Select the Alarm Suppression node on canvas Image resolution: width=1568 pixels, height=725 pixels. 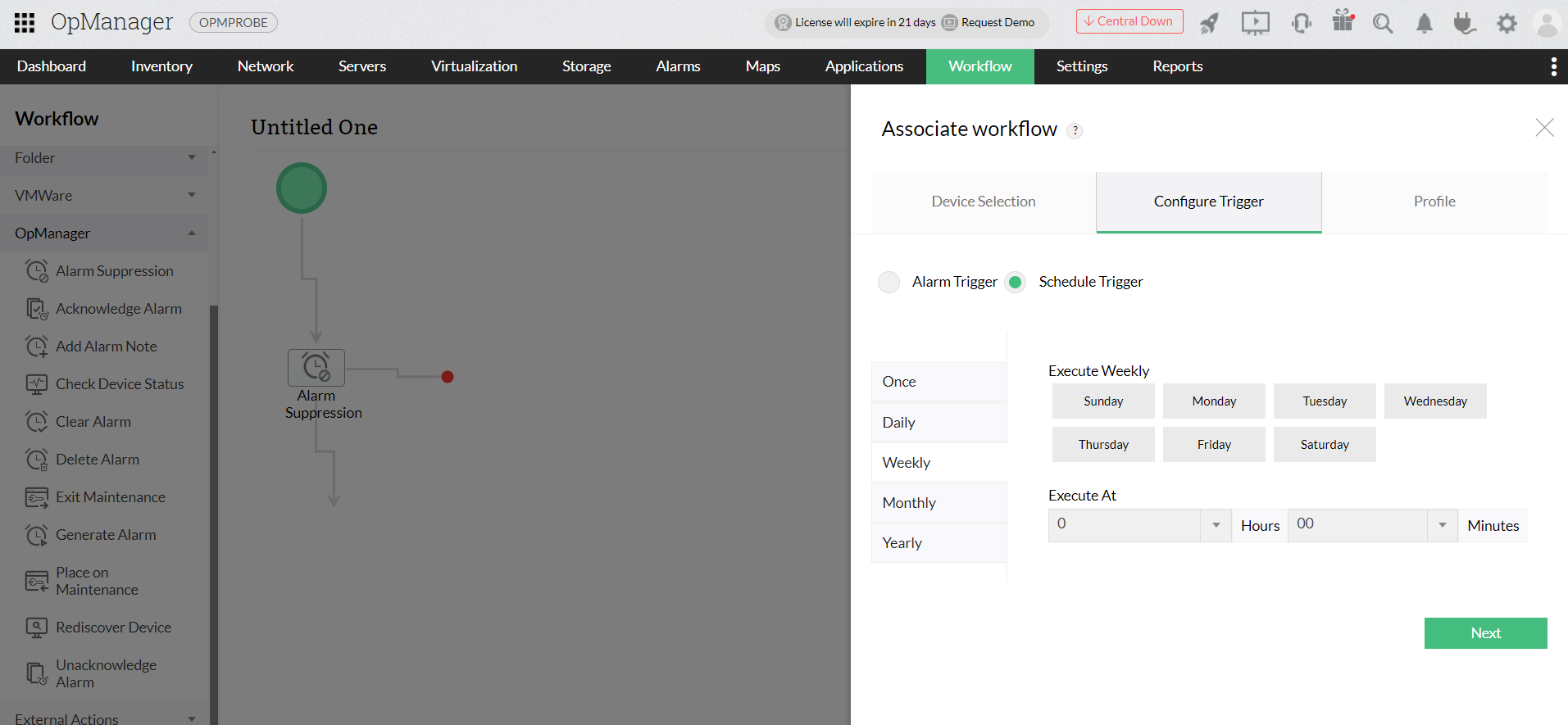316,367
